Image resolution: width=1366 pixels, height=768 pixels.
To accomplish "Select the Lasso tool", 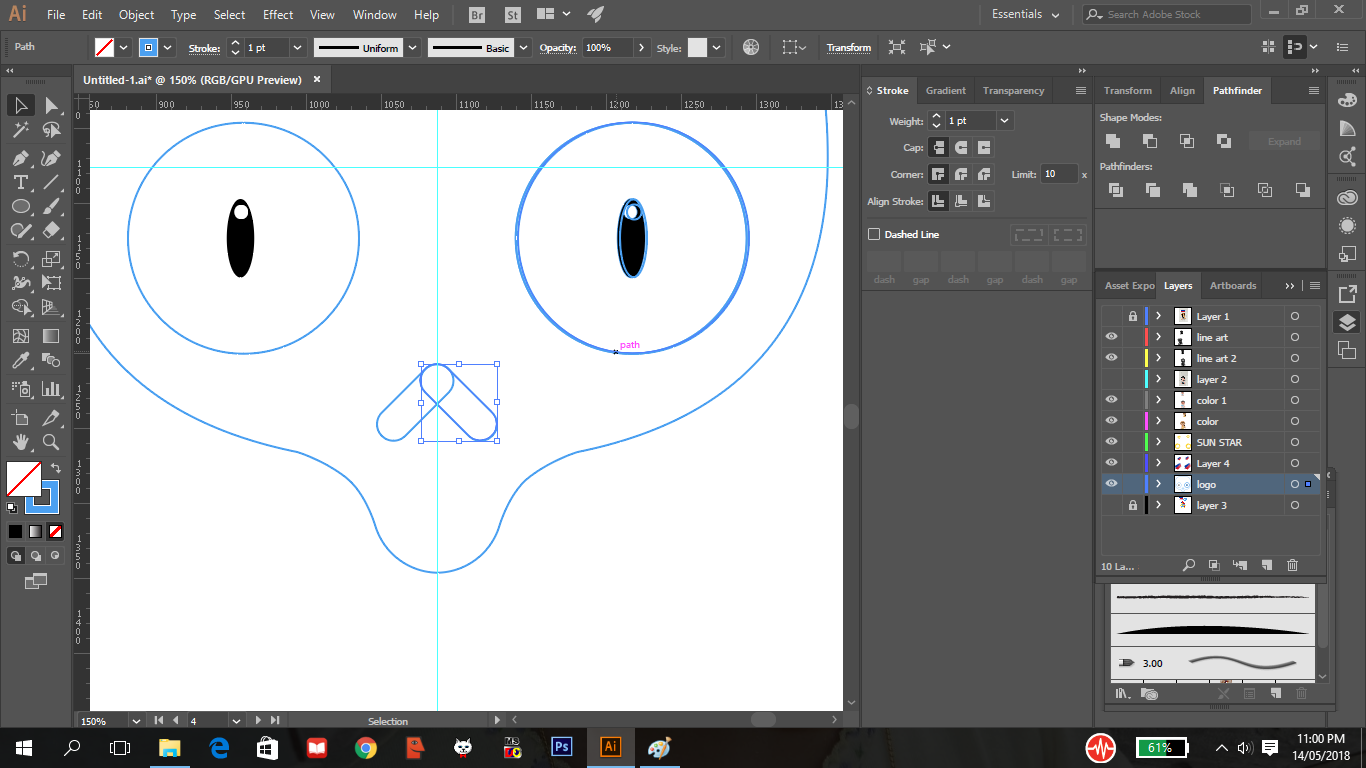I will [x=51, y=131].
